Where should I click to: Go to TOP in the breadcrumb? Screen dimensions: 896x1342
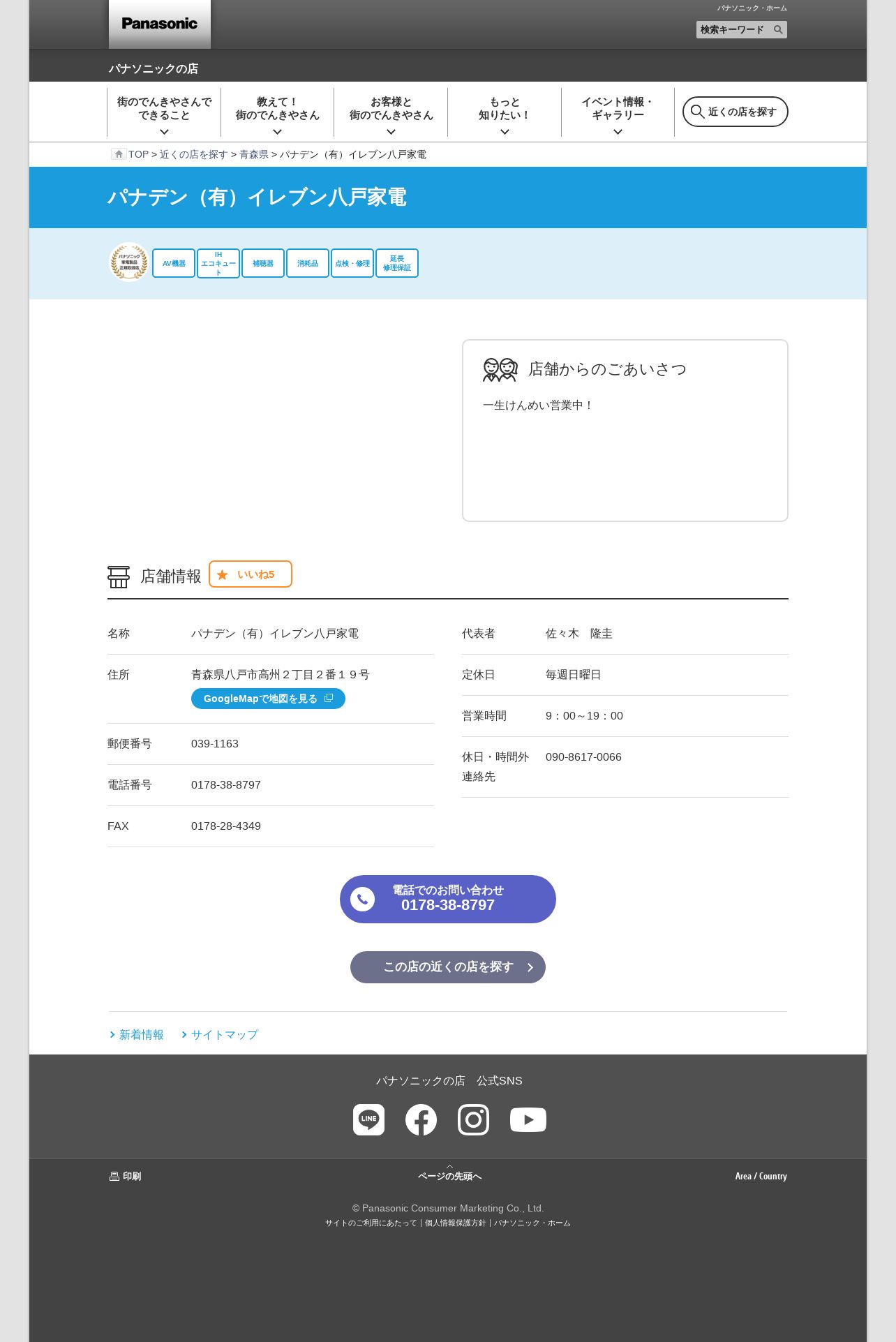[138, 154]
